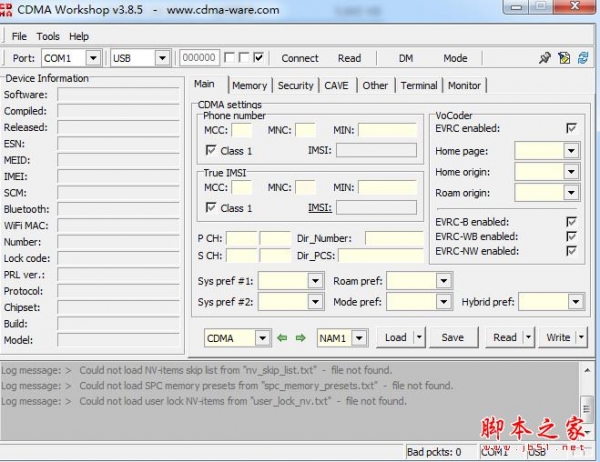Open the Hybrid pref dropdown

pos(576,302)
